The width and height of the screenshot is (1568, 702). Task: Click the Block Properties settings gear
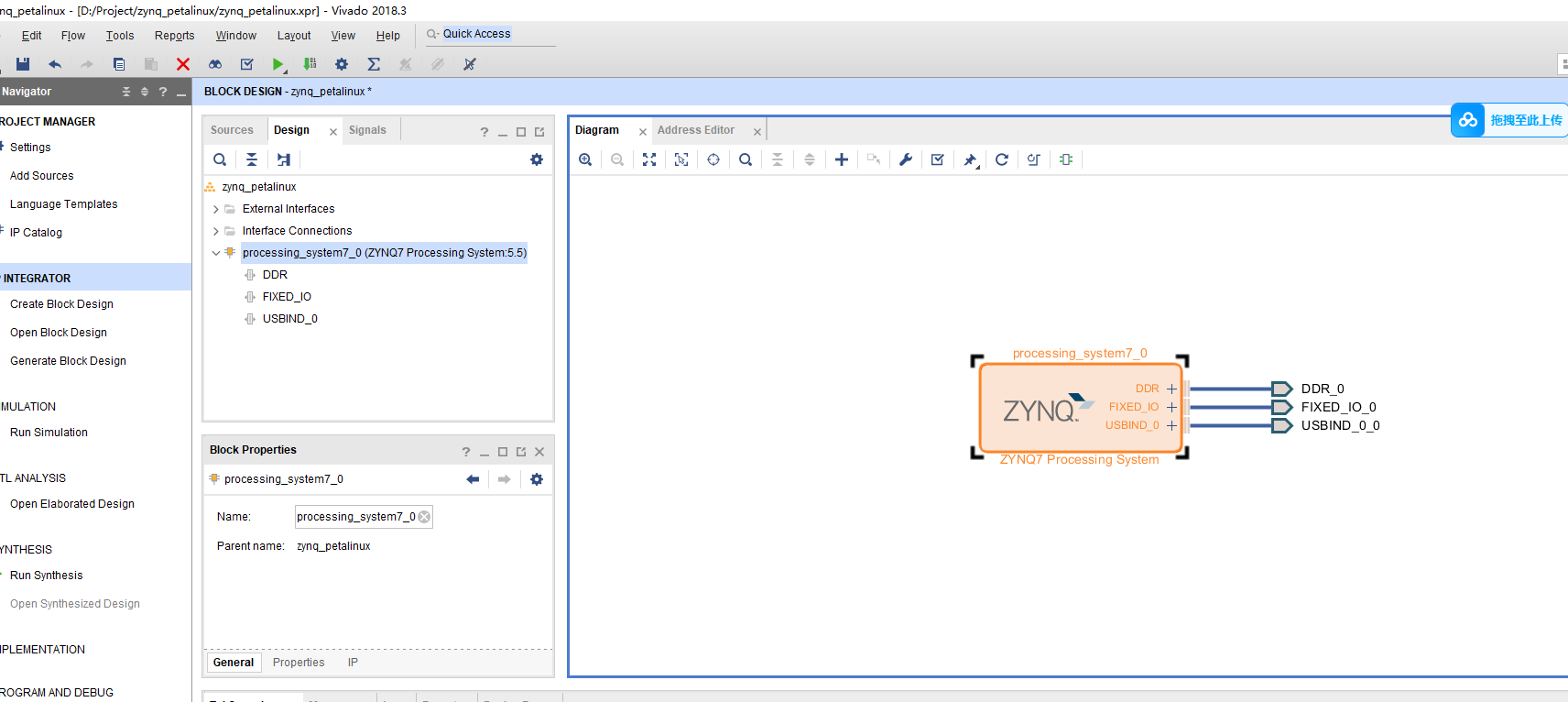(x=537, y=479)
